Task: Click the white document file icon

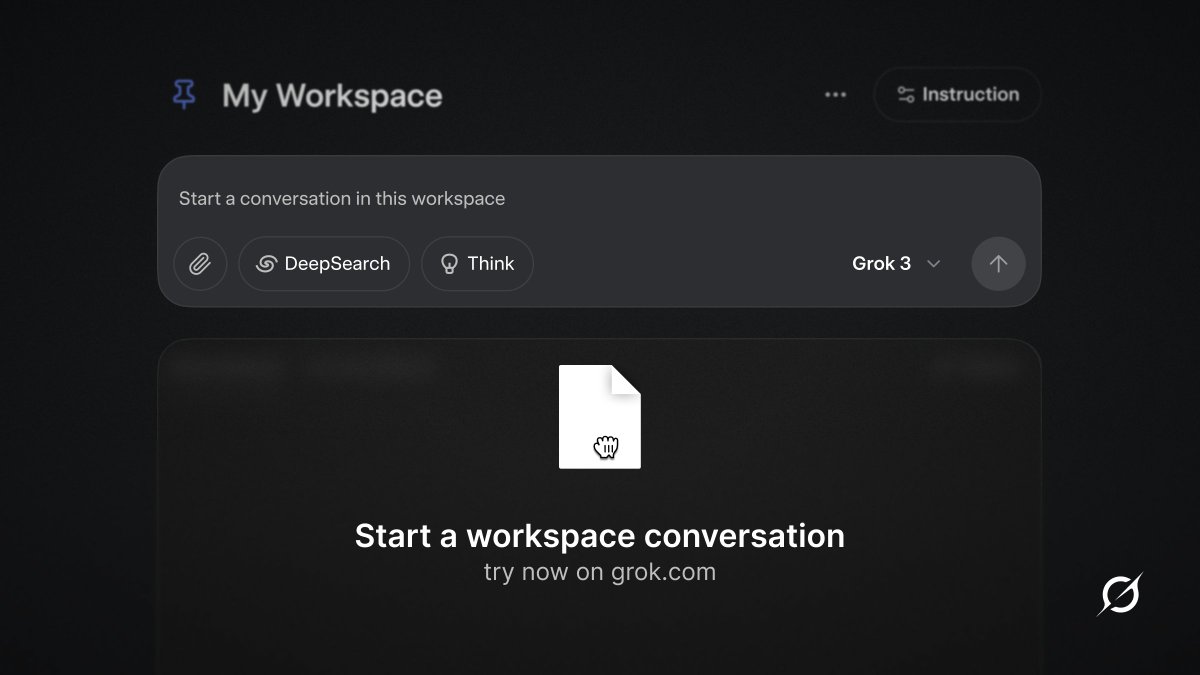Action: [600, 417]
